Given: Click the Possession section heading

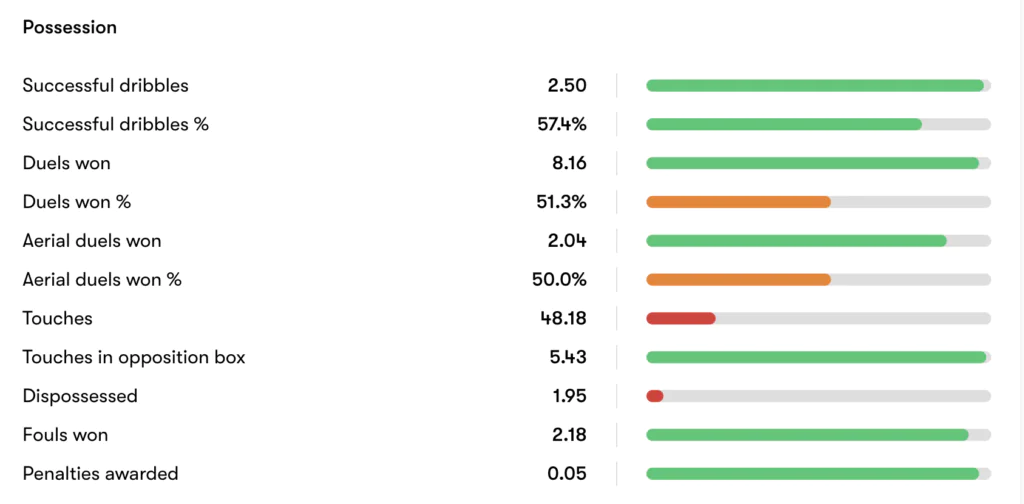Looking at the screenshot, I should coord(70,28).
